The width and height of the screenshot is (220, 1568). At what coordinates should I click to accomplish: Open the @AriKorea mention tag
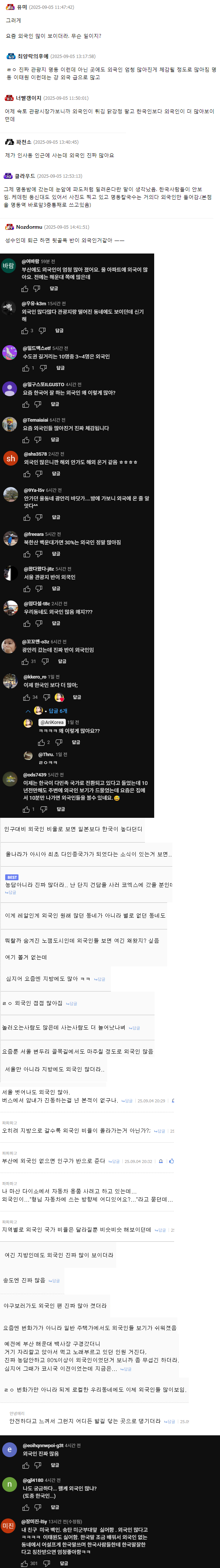(x=52, y=722)
